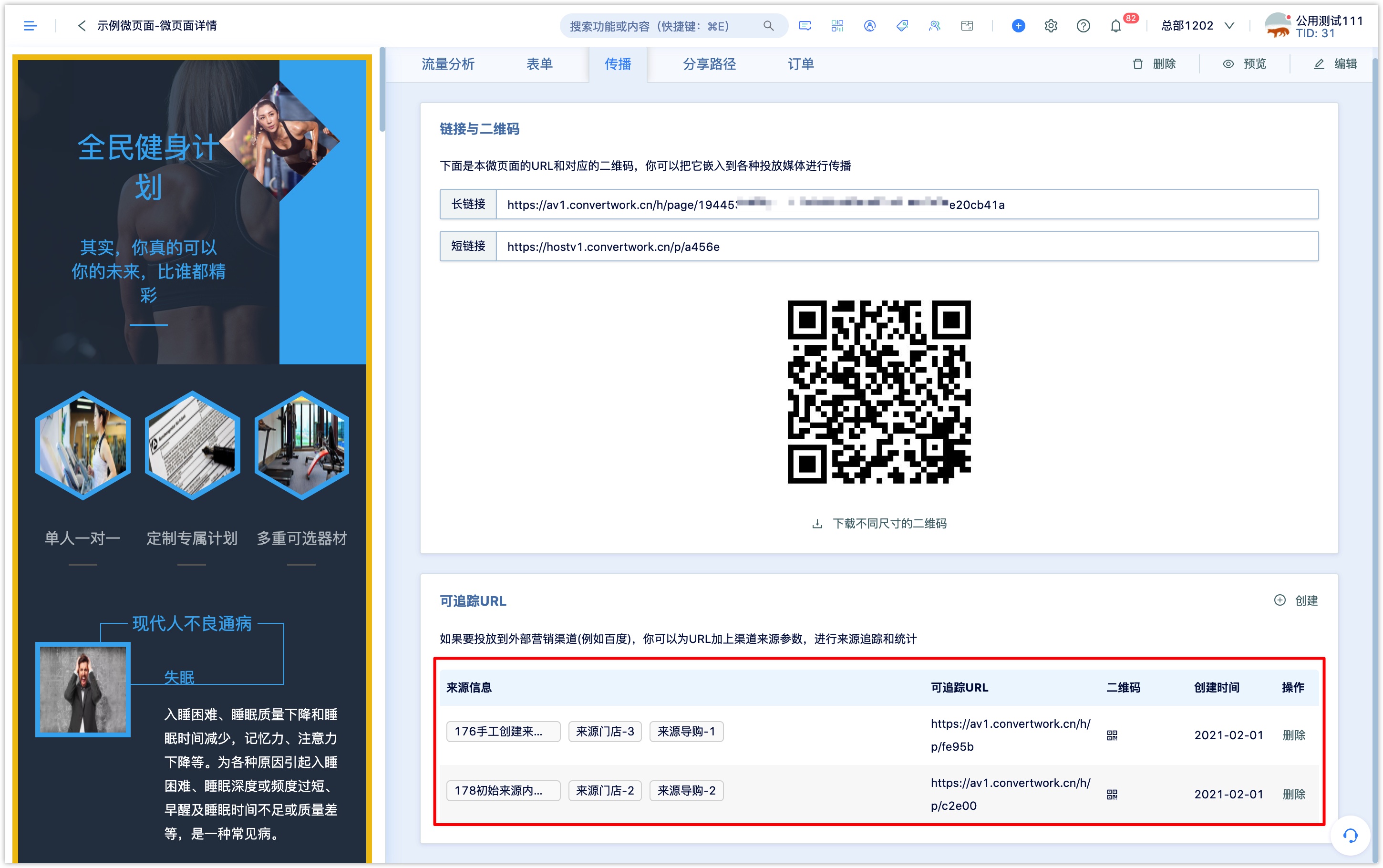
Task: Click the 来源导购-2 tag
Action: pos(686,791)
